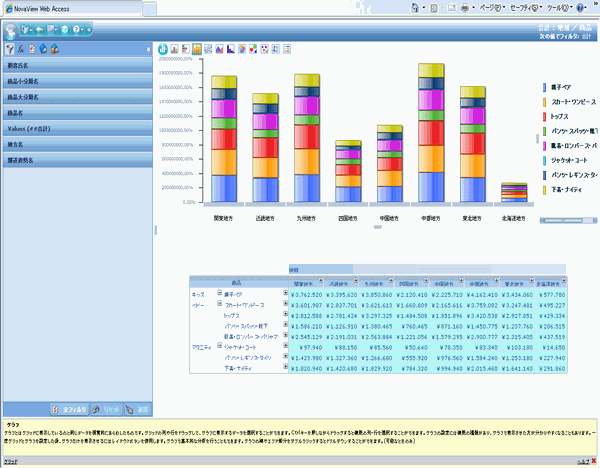Image resolution: width=600 pixels, height=468 pixels.
Task: Open the fx formula icon
Action: [21, 49]
